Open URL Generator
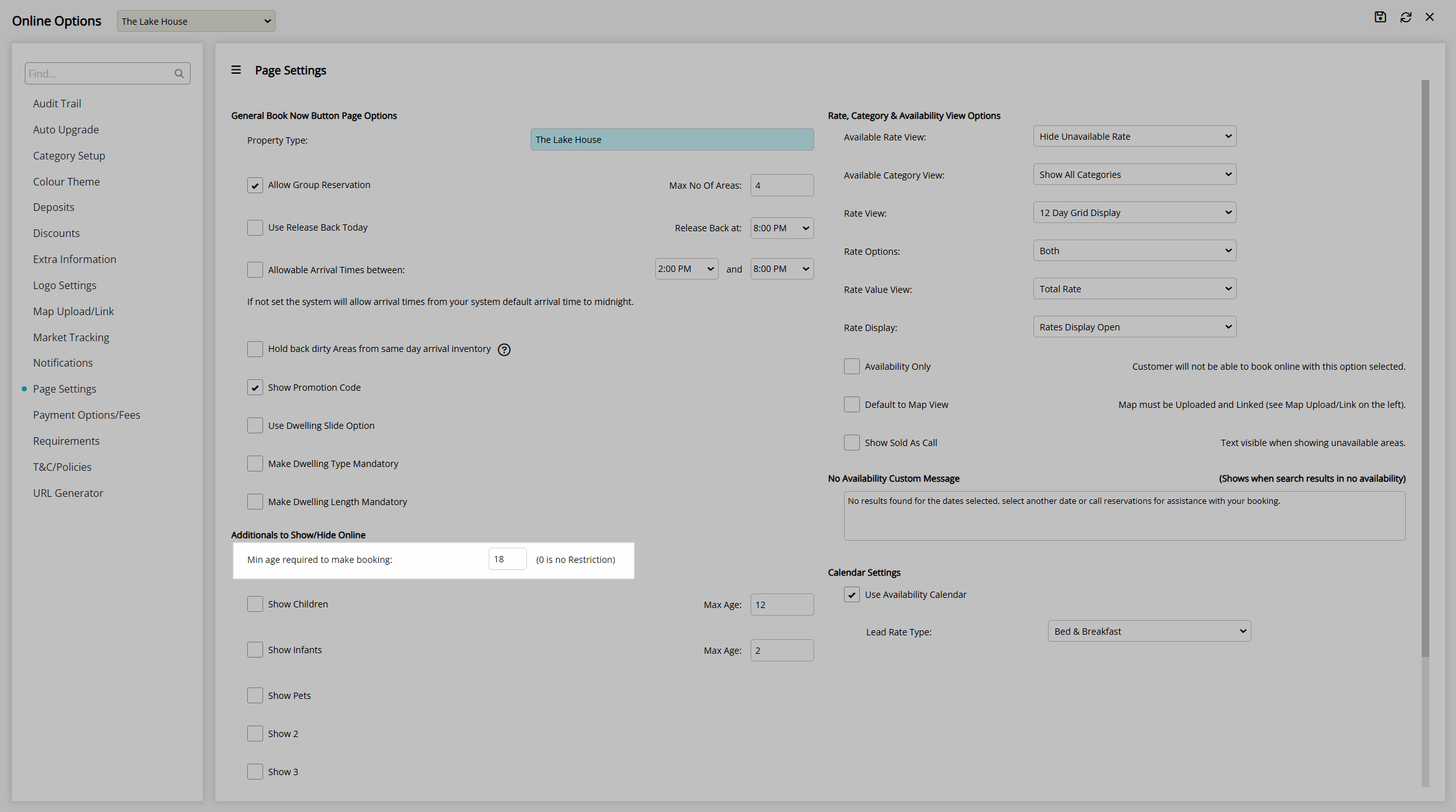 (68, 493)
